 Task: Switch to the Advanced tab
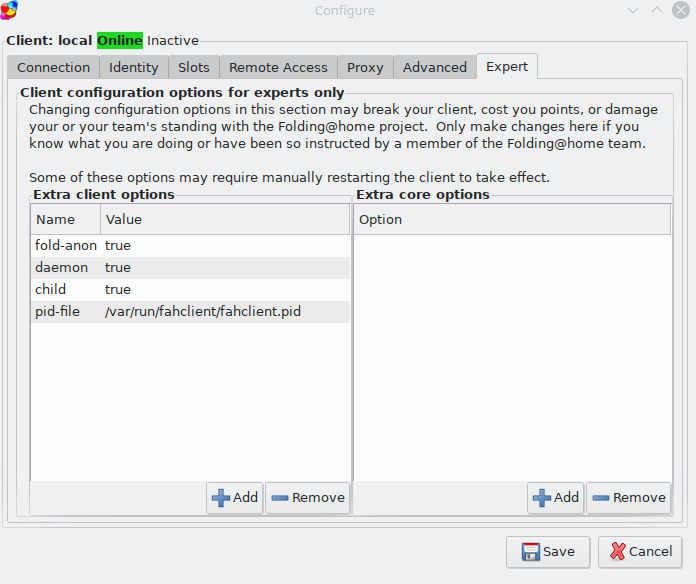pos(435,67)
